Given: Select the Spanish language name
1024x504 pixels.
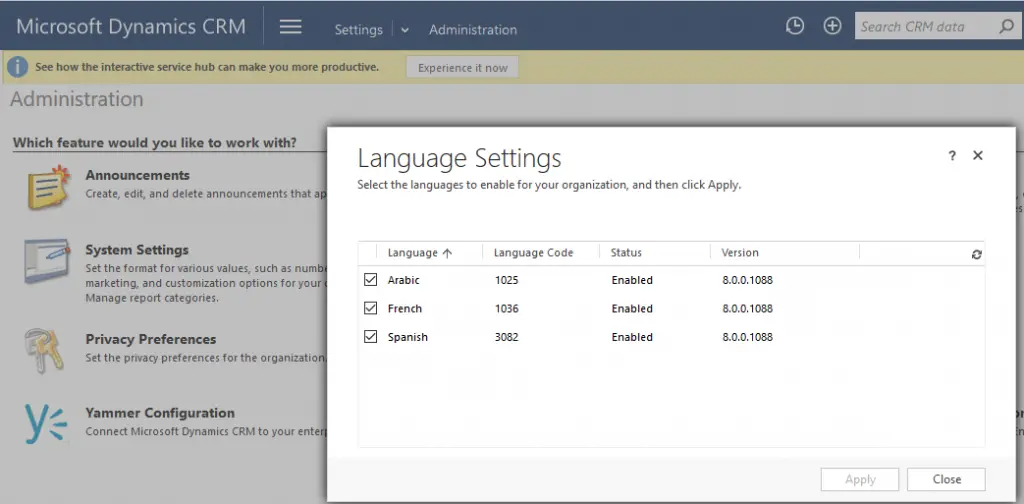Looking at the screenshot, I should [x=408, y=338].
